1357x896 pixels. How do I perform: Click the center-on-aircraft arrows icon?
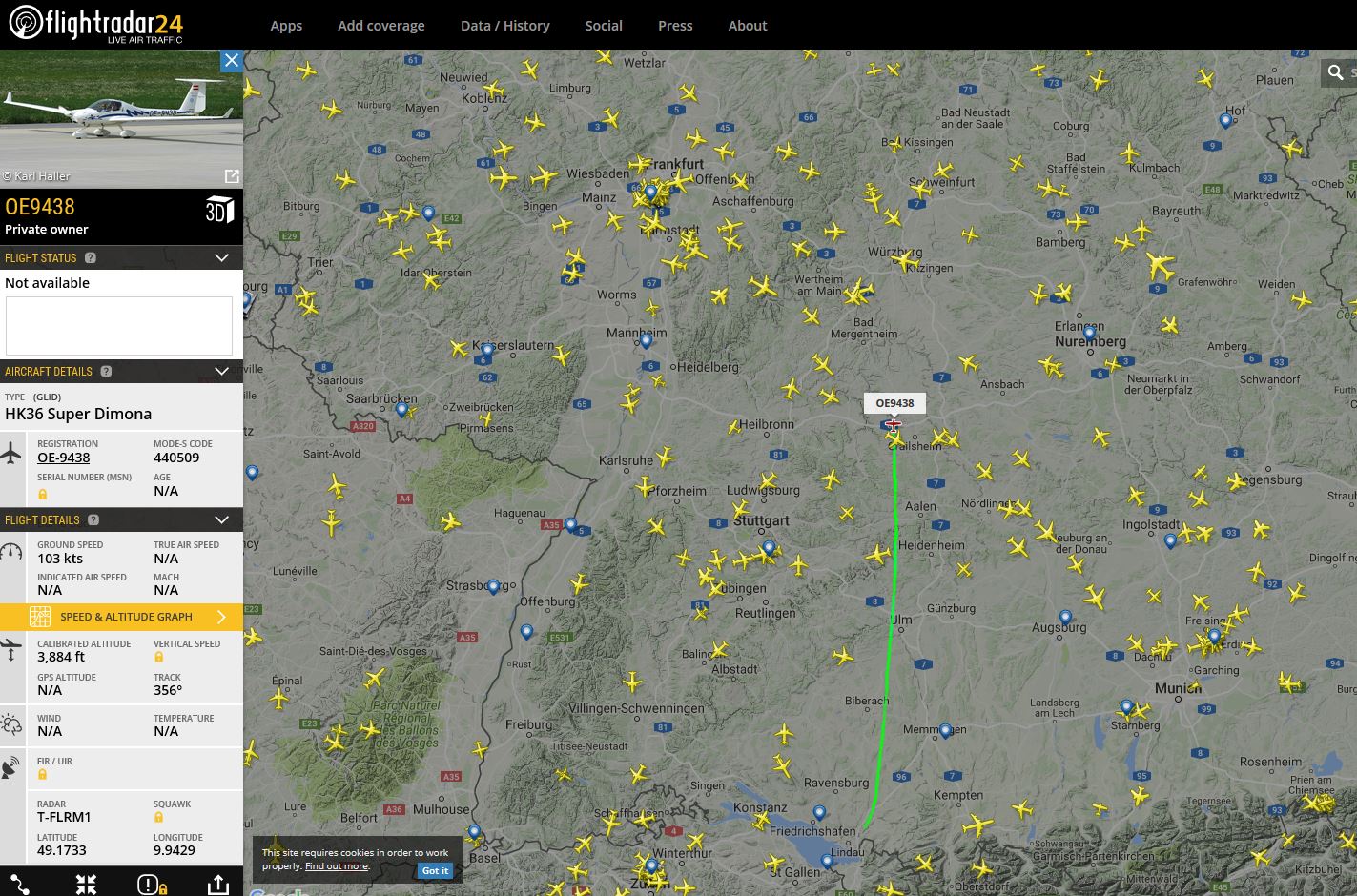(x=86, y=884)
